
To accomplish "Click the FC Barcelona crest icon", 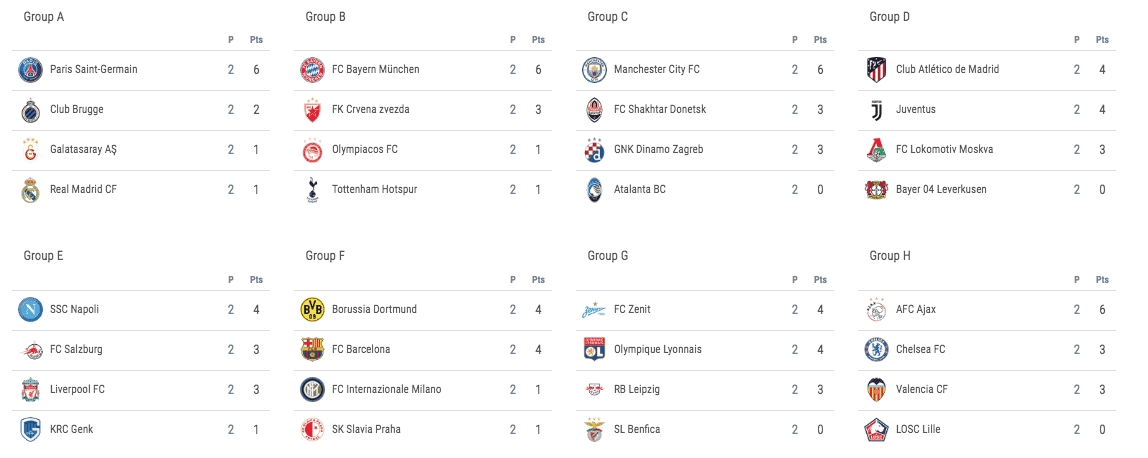I will click(x=313, y=350).
